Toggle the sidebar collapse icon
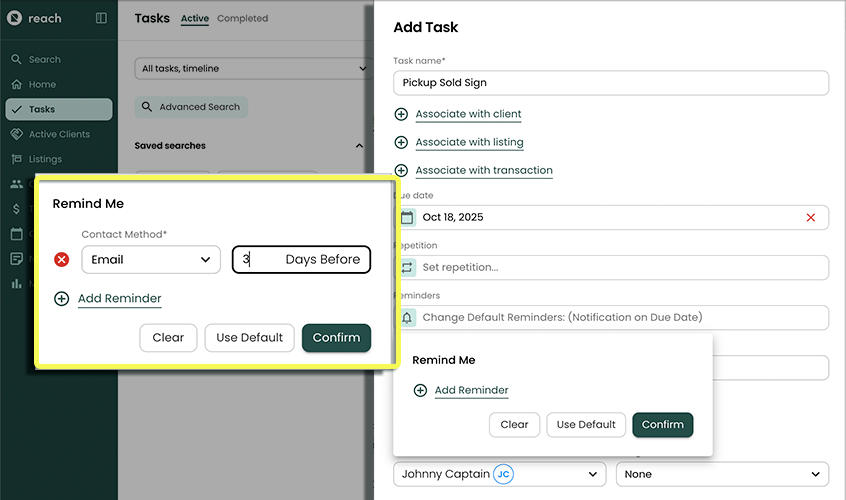 pos(101,18)
